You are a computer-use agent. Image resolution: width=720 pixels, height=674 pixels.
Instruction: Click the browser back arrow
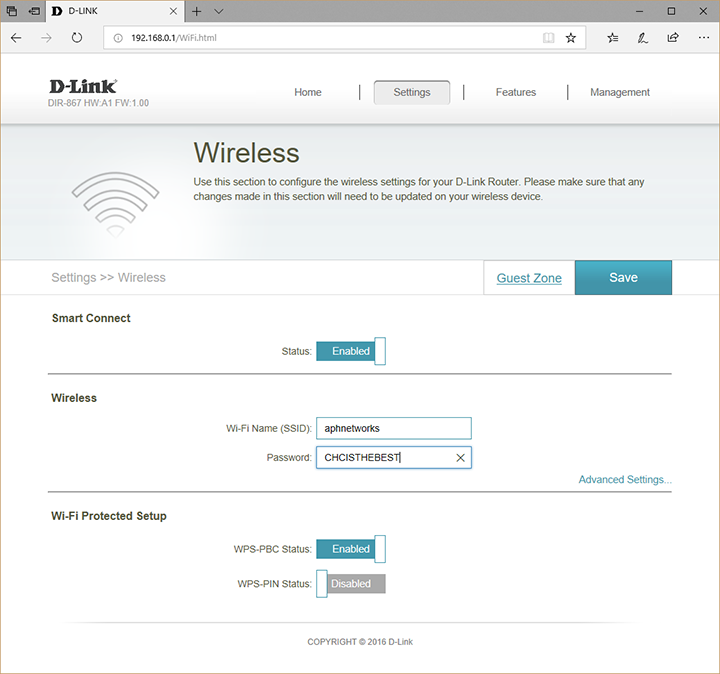point(17,38)
